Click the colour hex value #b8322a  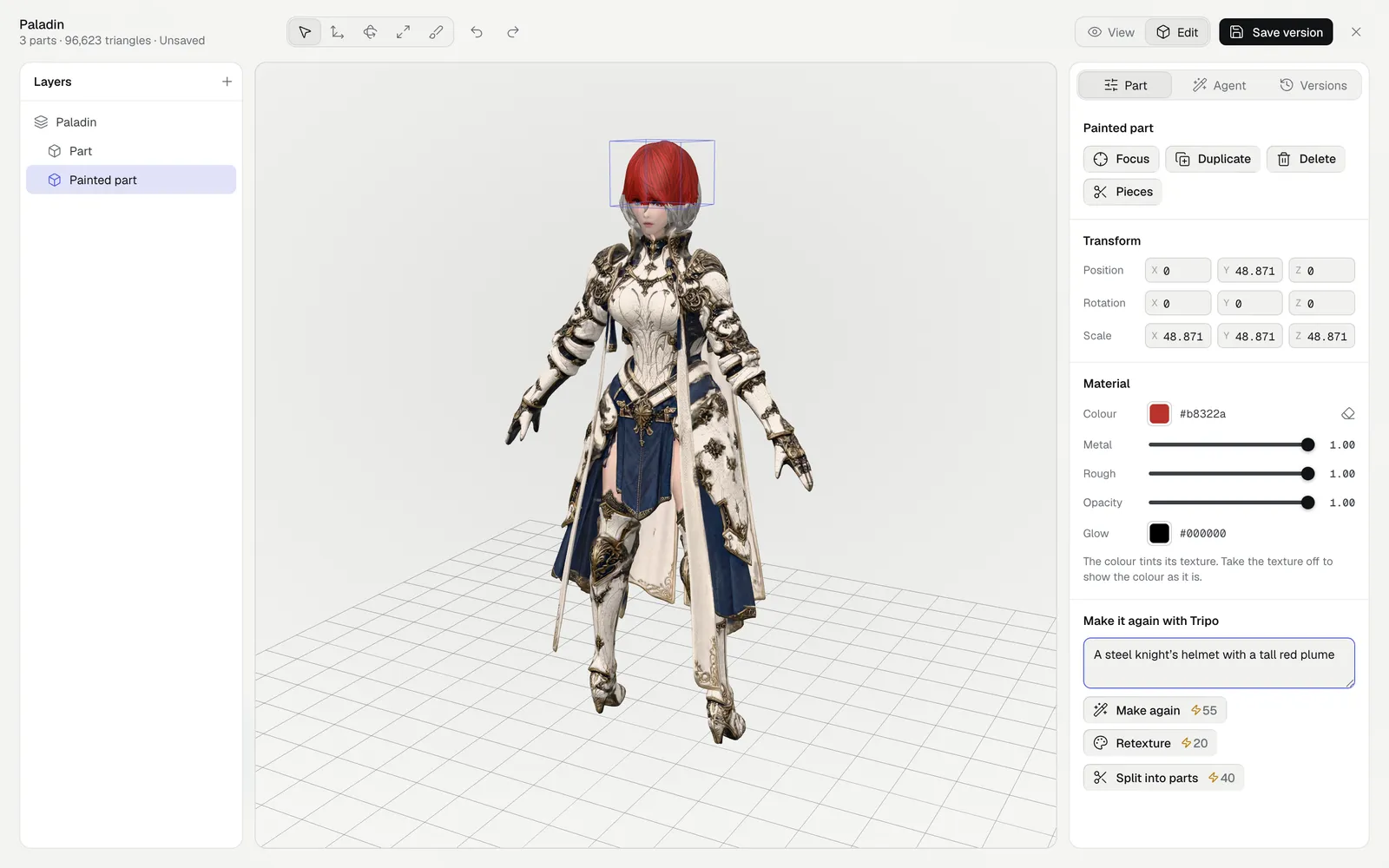(x=1202, y=414)
